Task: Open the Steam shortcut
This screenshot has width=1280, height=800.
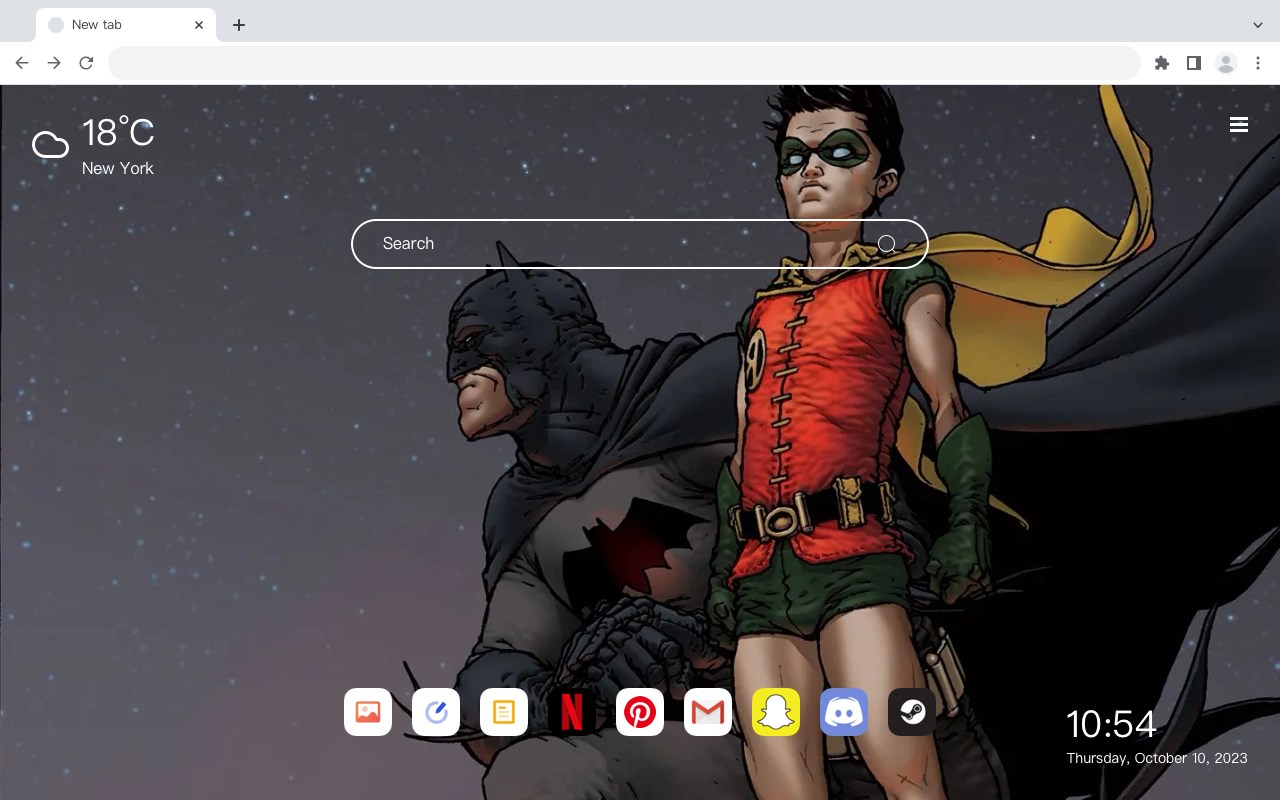Action: [912, 712]
